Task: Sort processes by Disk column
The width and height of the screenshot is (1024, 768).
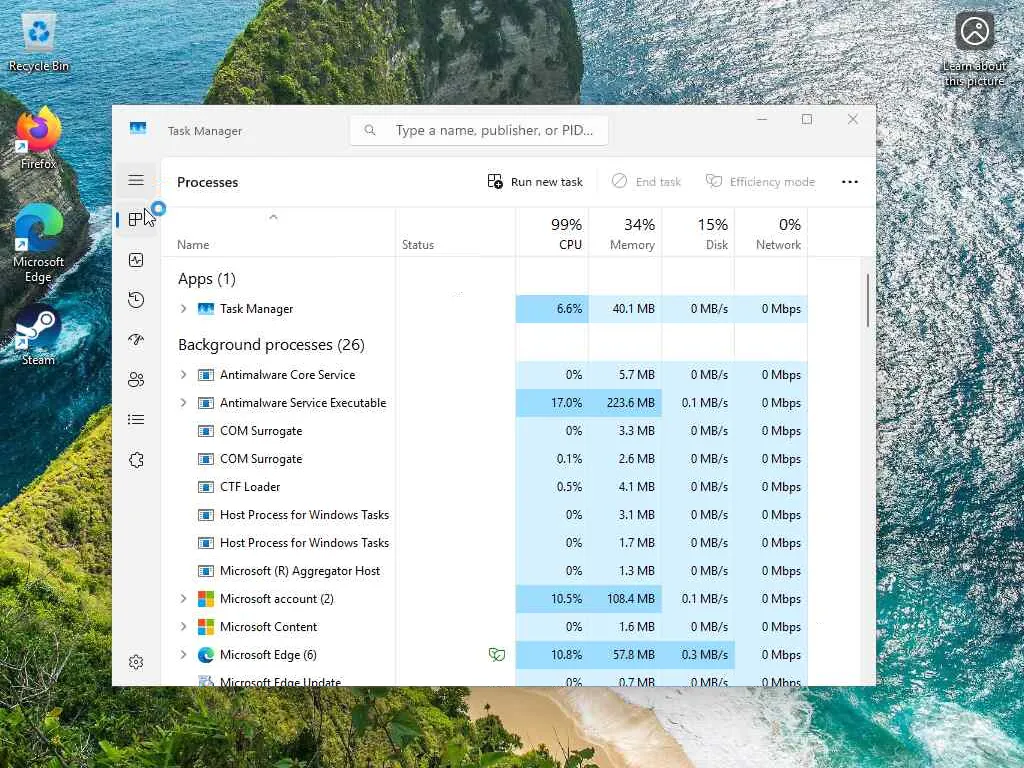Action: click(x=698, y=232)
